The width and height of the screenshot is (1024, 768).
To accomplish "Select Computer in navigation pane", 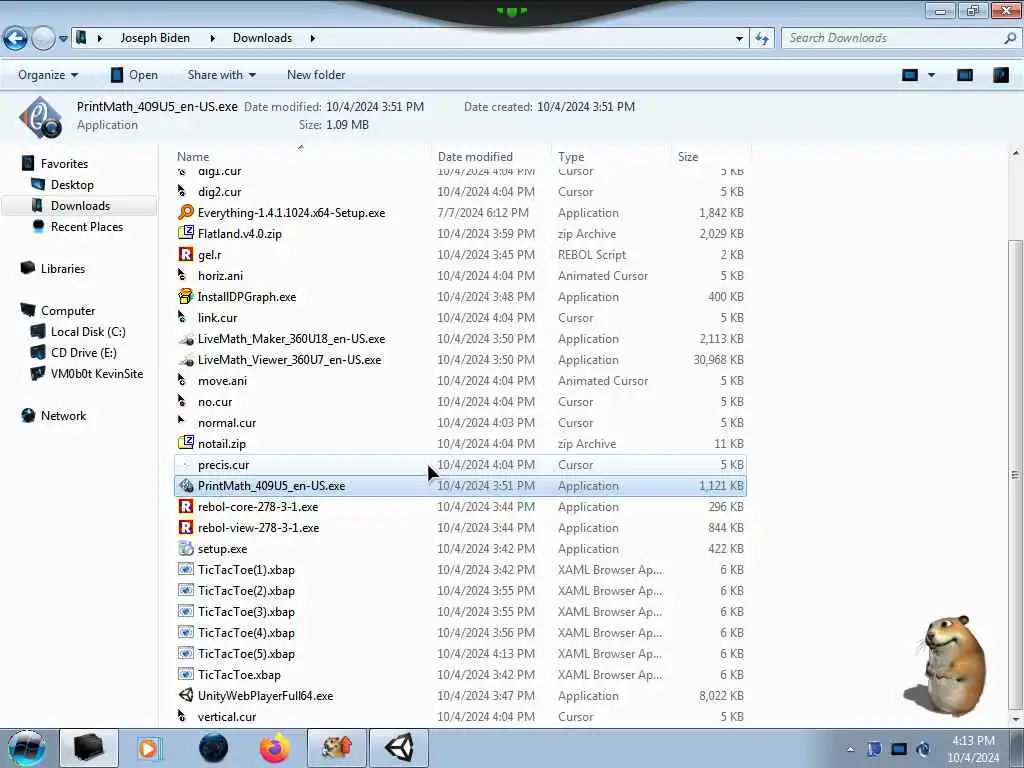I will tap(68, 311).
